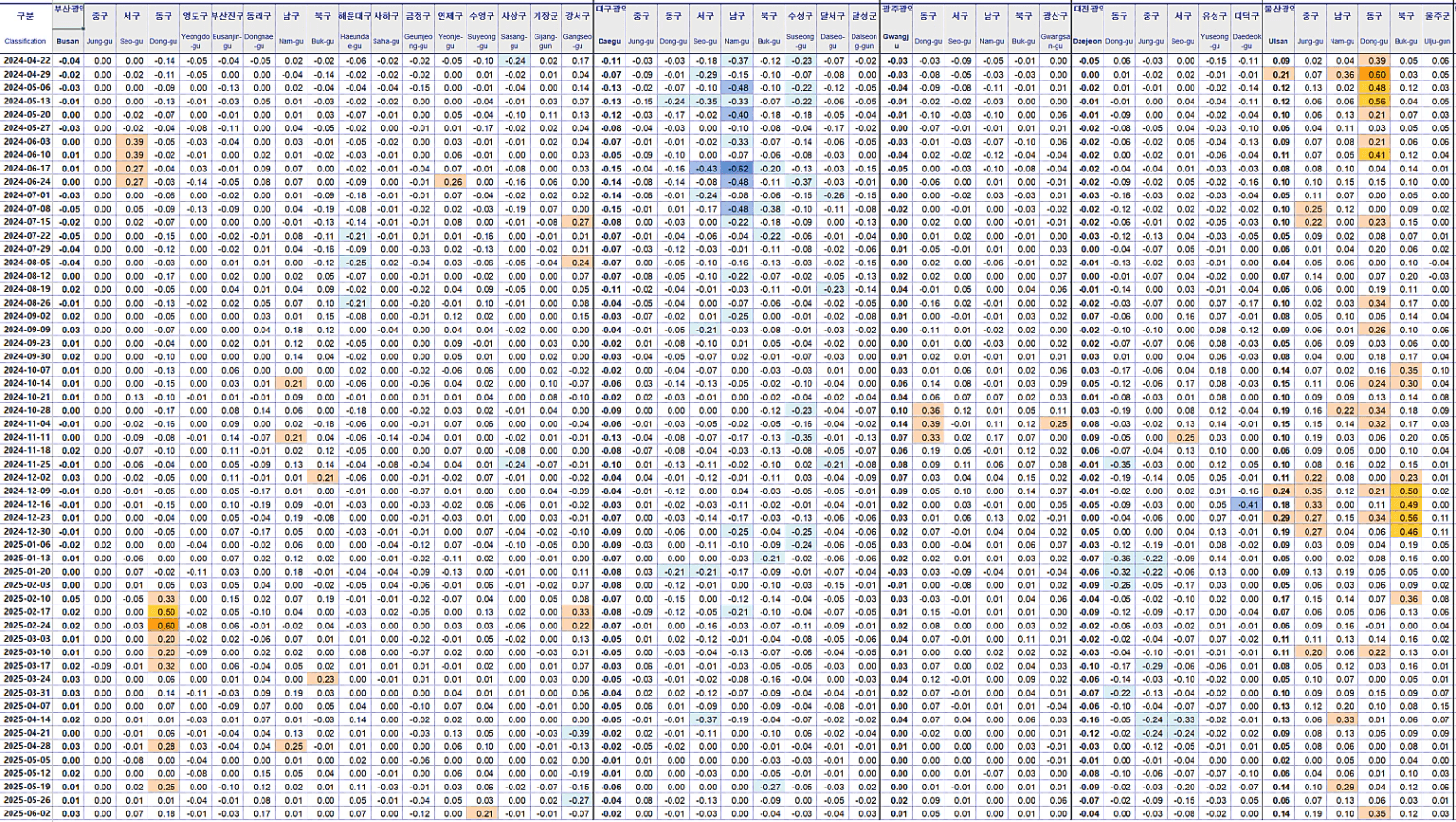Select the 2024-12-02 date row label

point(26,476)
